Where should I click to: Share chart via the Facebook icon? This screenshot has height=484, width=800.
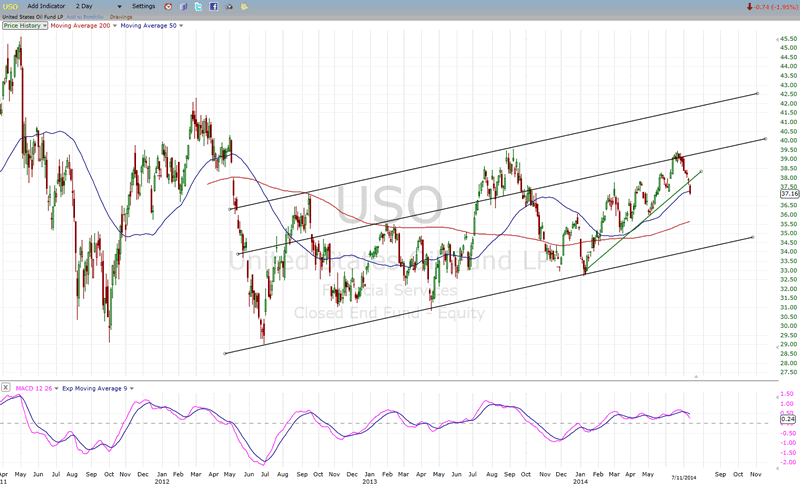click(214, 7)
